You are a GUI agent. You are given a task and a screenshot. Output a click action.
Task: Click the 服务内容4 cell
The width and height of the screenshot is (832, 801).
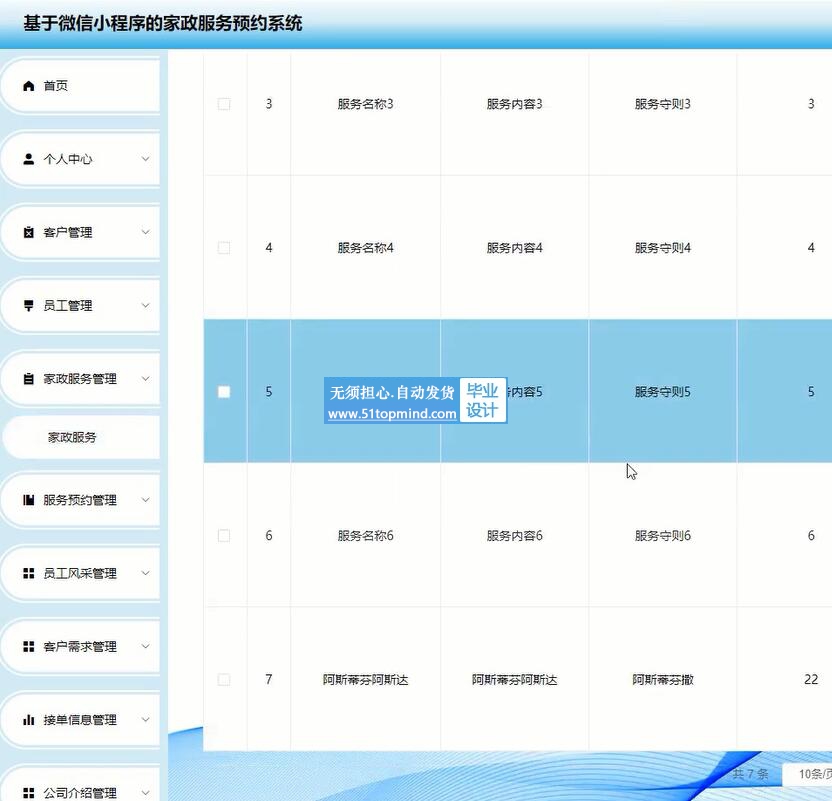515,248
